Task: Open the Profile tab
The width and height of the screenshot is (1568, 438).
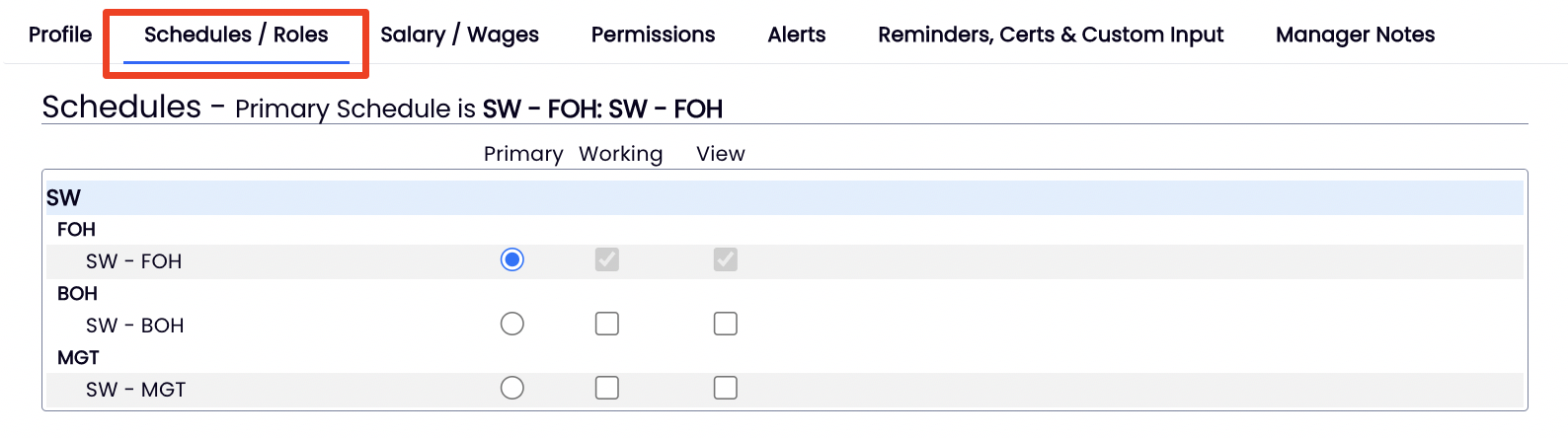Action: point(60,35)
